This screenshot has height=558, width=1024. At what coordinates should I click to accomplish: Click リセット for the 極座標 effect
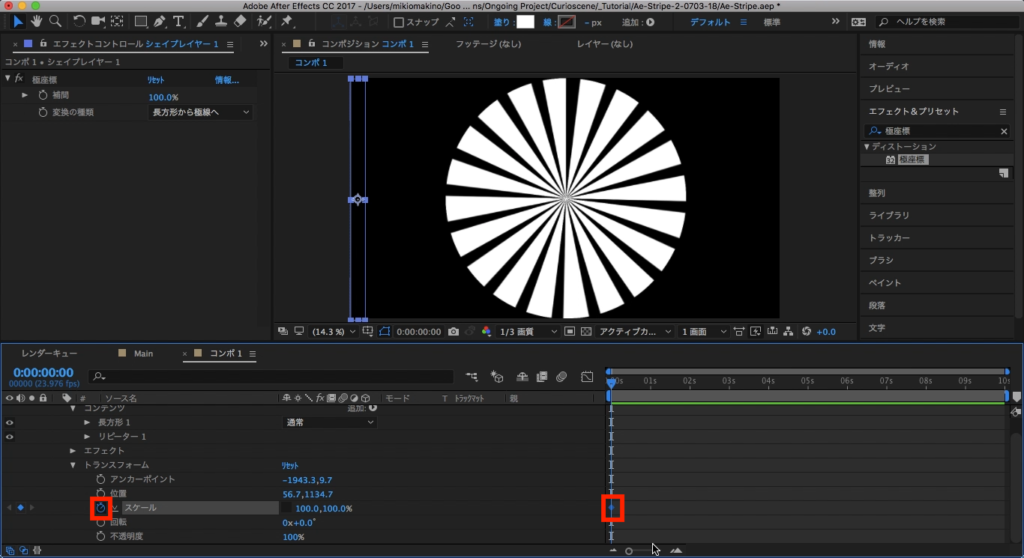156,80
